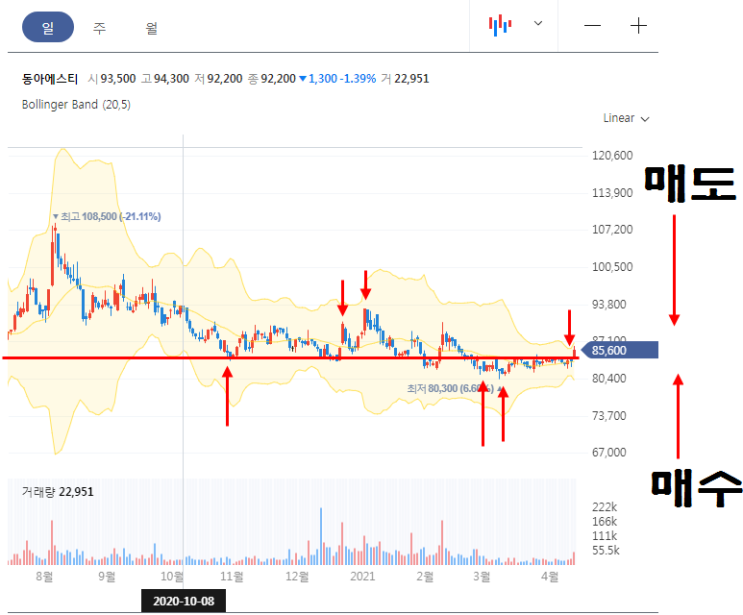The image size is (743, 615).
Task: Click the 111k volume axis label
Action: [604, 536]
